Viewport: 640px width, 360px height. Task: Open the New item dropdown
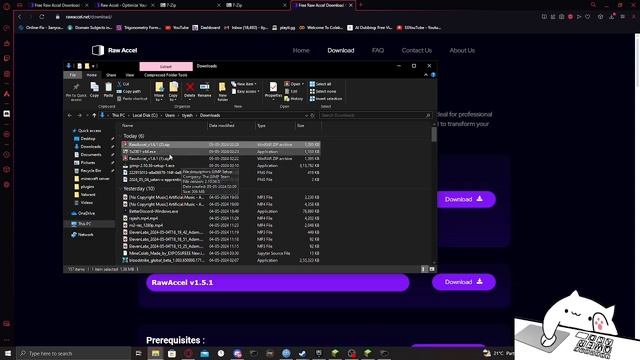coord(244,84)
